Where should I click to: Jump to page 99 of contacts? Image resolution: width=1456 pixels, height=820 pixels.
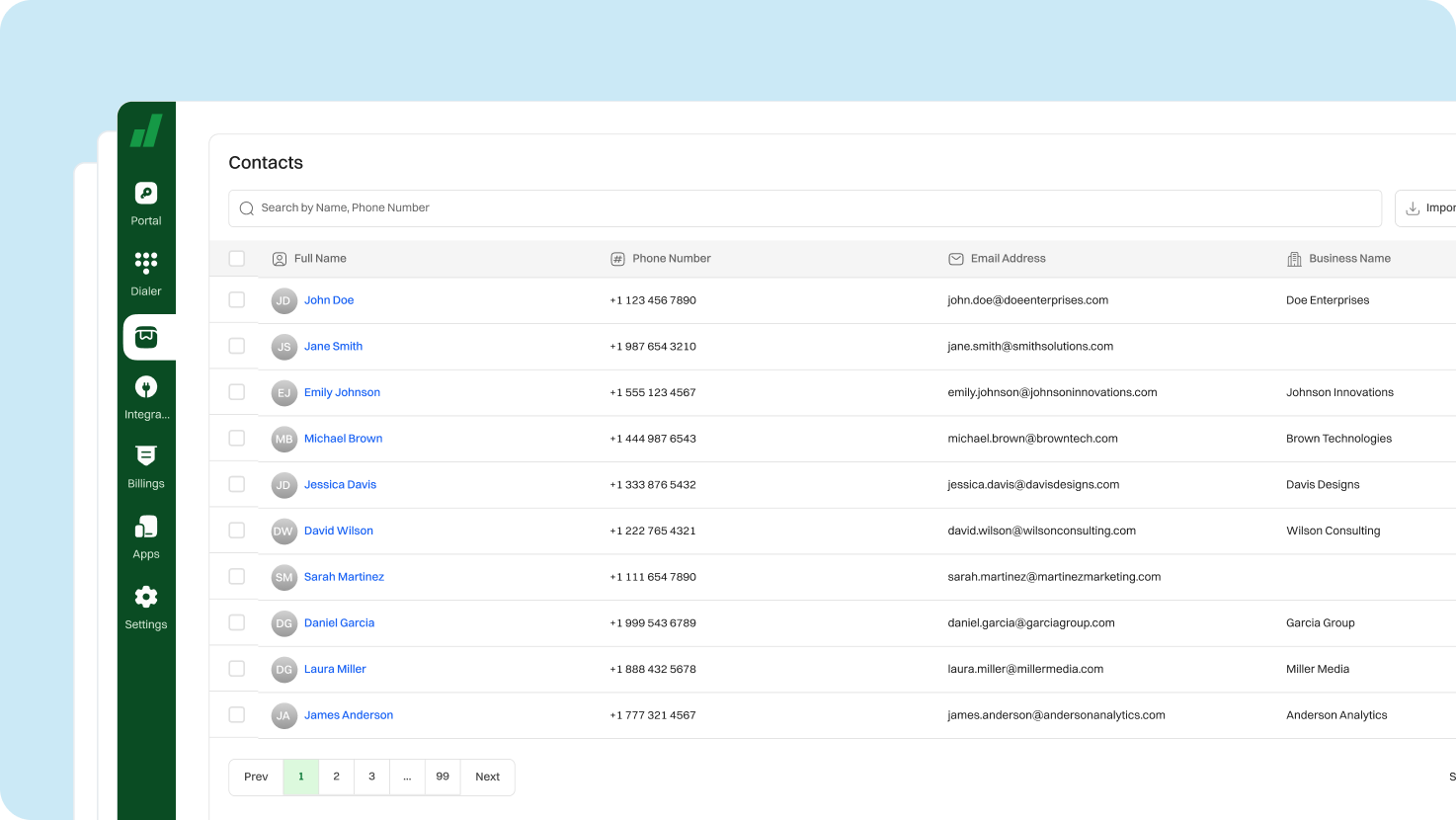tap(443, 777)
